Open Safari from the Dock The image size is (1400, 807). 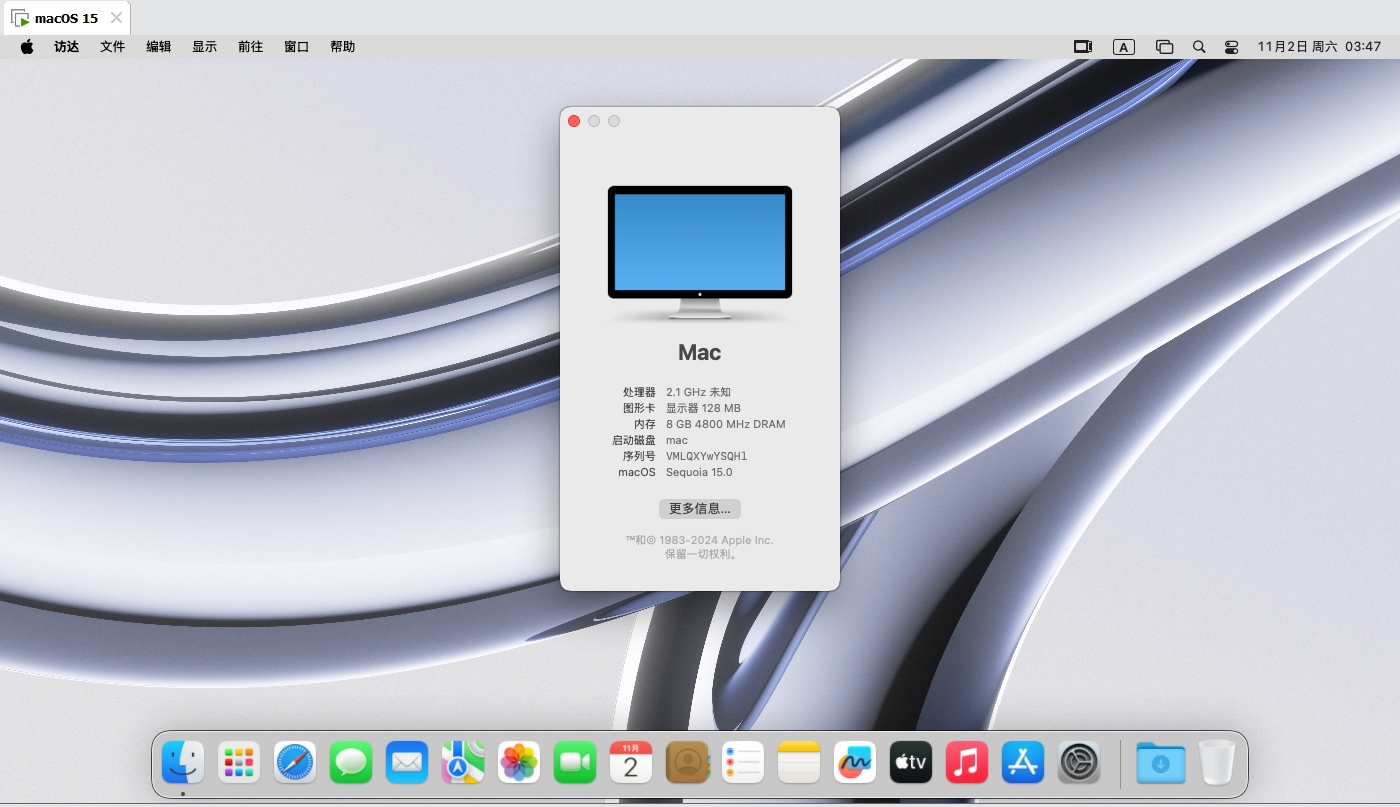(x=295, y=763)
